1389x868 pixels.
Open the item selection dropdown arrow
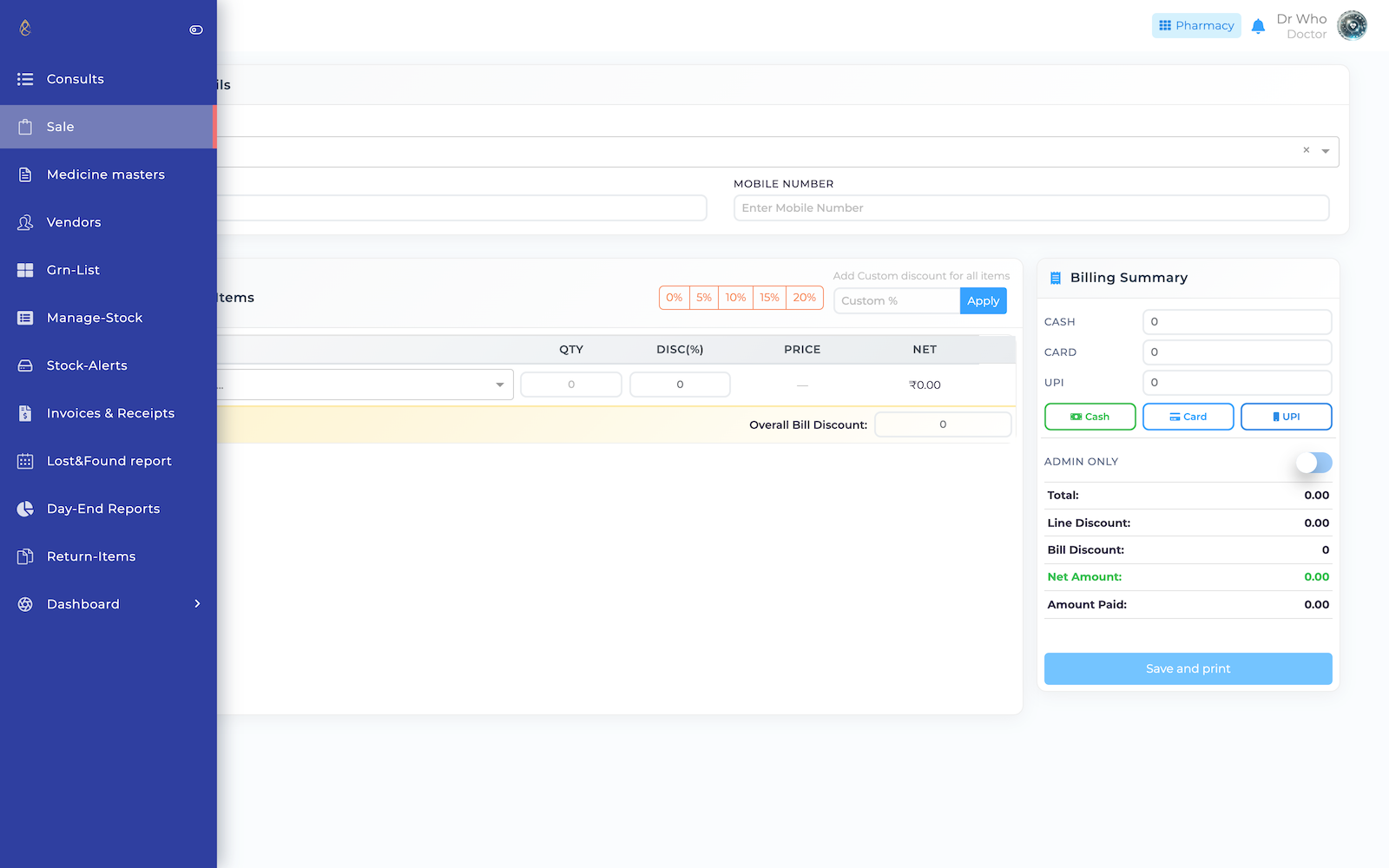pyautogui.click(x=500, y=385)
